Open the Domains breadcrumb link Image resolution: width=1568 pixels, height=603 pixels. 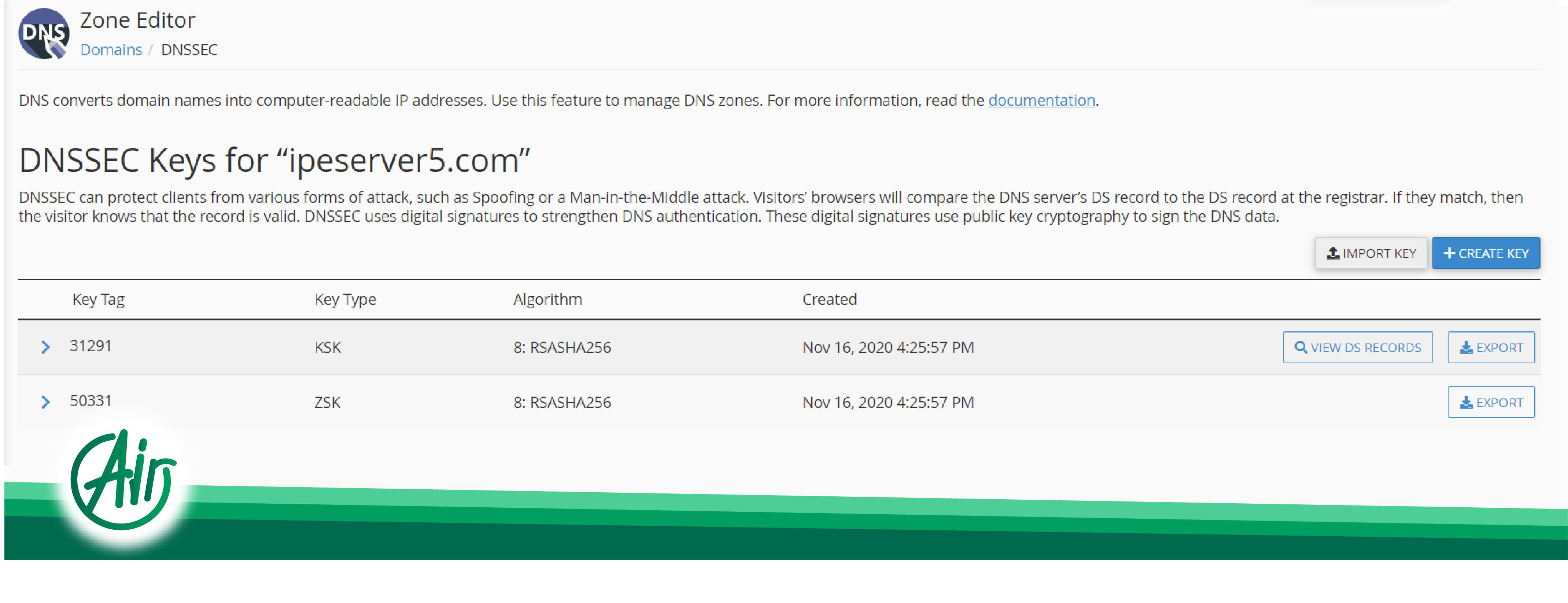tap(111, 50)
